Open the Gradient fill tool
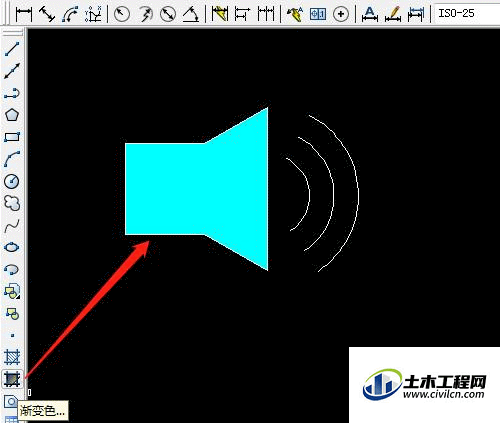500x423 pixels. pyautogui.click(x=12, y=379)
